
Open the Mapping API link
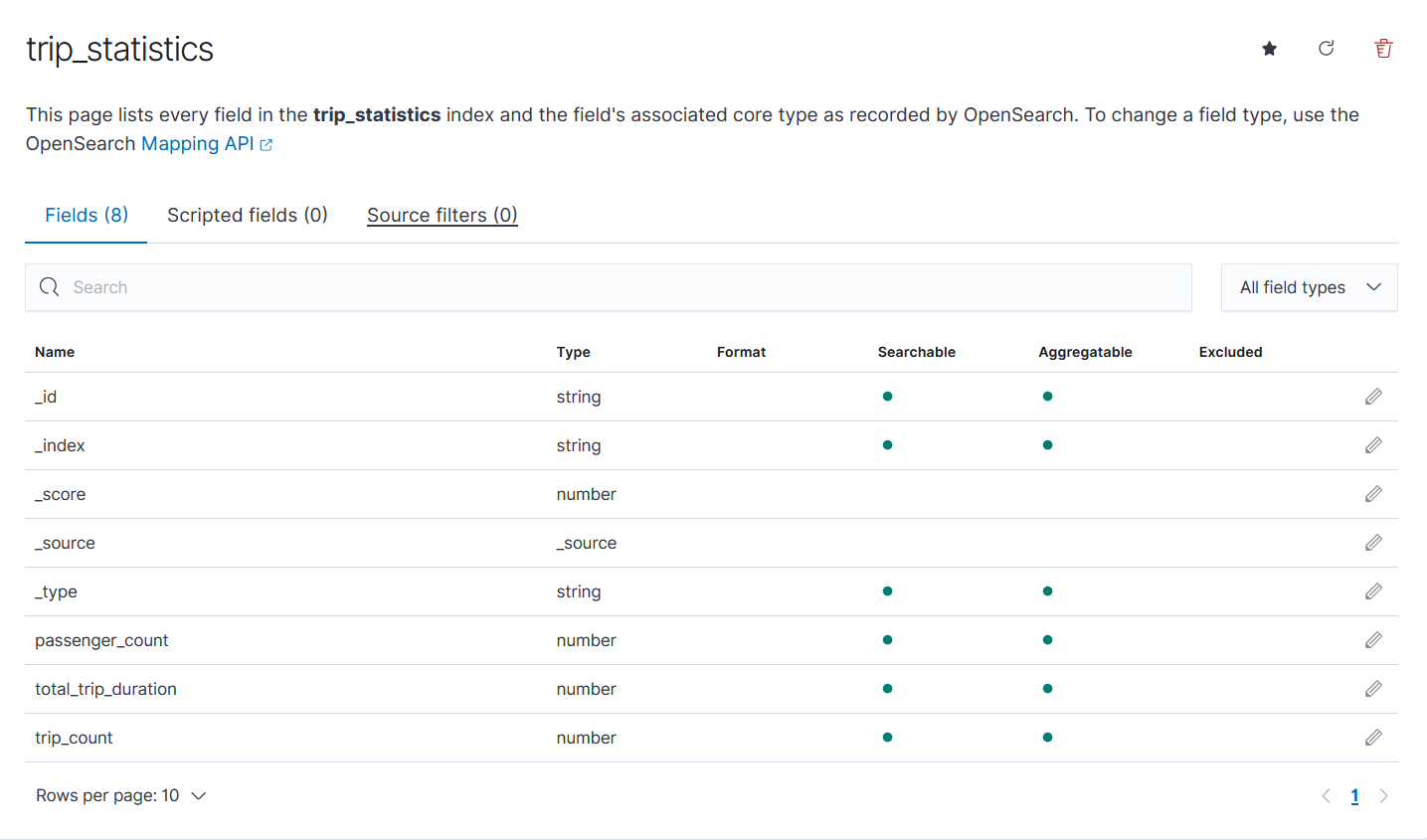click(198, 143)
